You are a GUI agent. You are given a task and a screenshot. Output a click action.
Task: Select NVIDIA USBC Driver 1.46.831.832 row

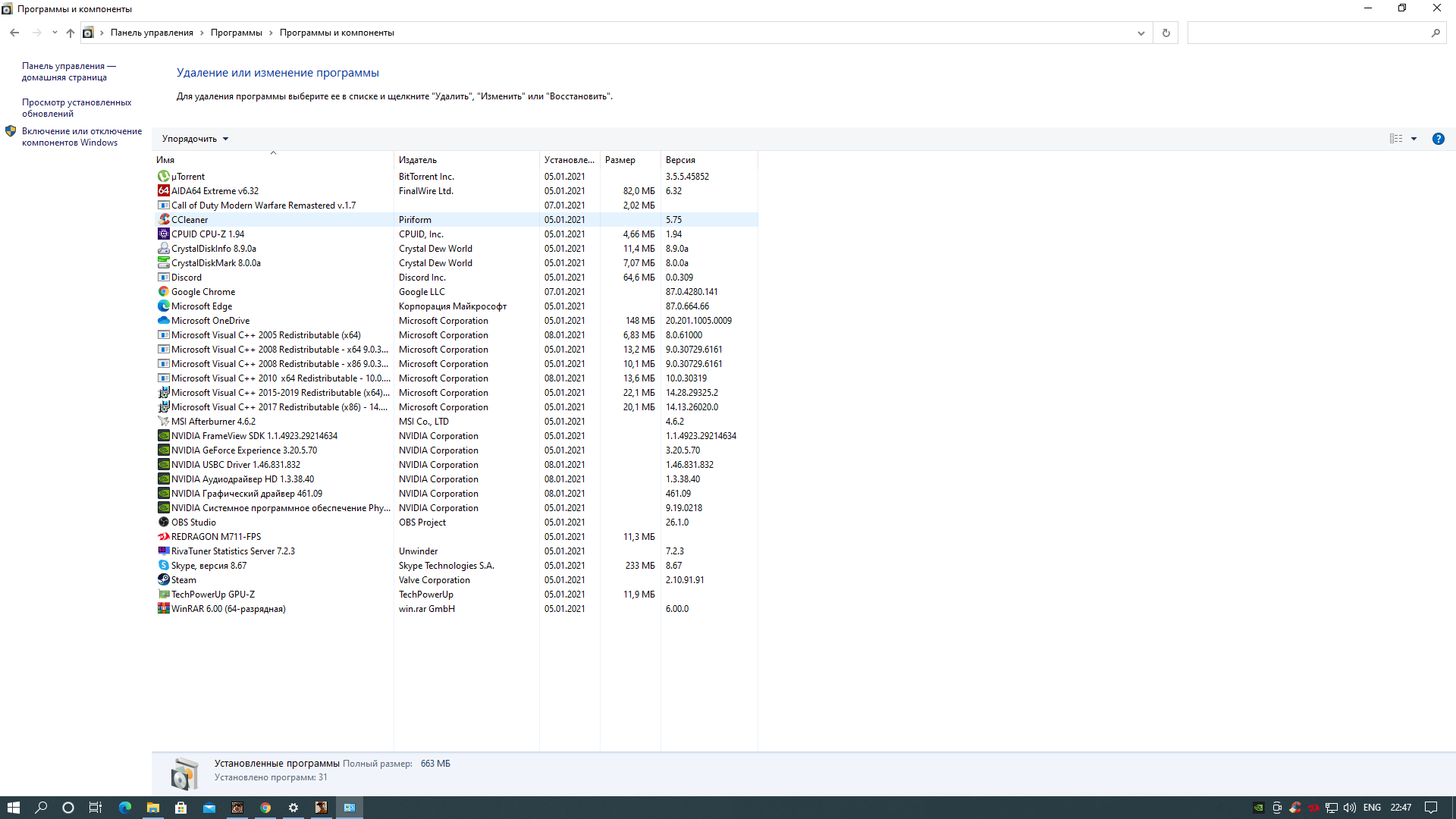tap(456, 465)
